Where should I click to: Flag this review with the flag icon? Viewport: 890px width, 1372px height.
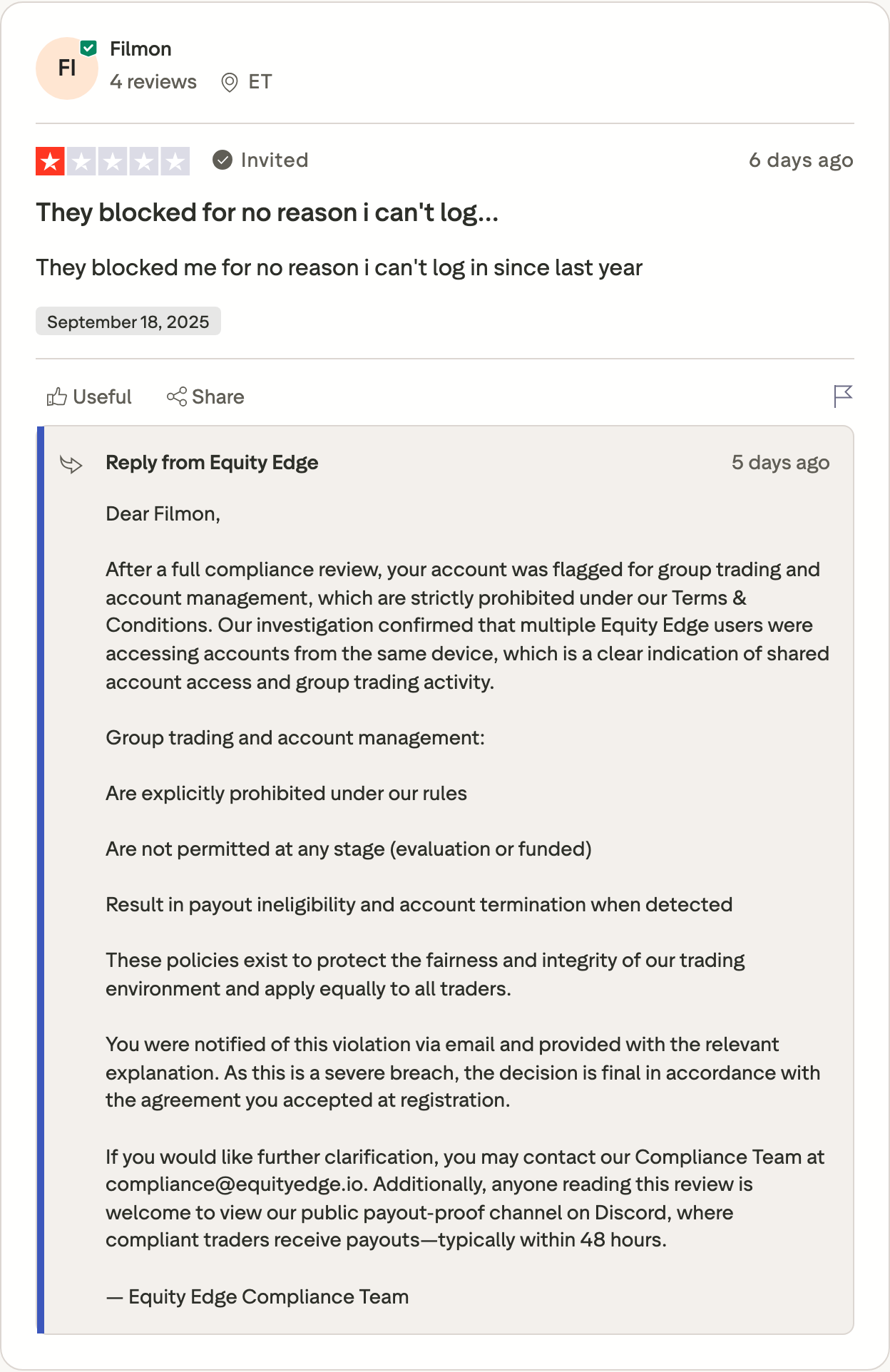point(843,396)
